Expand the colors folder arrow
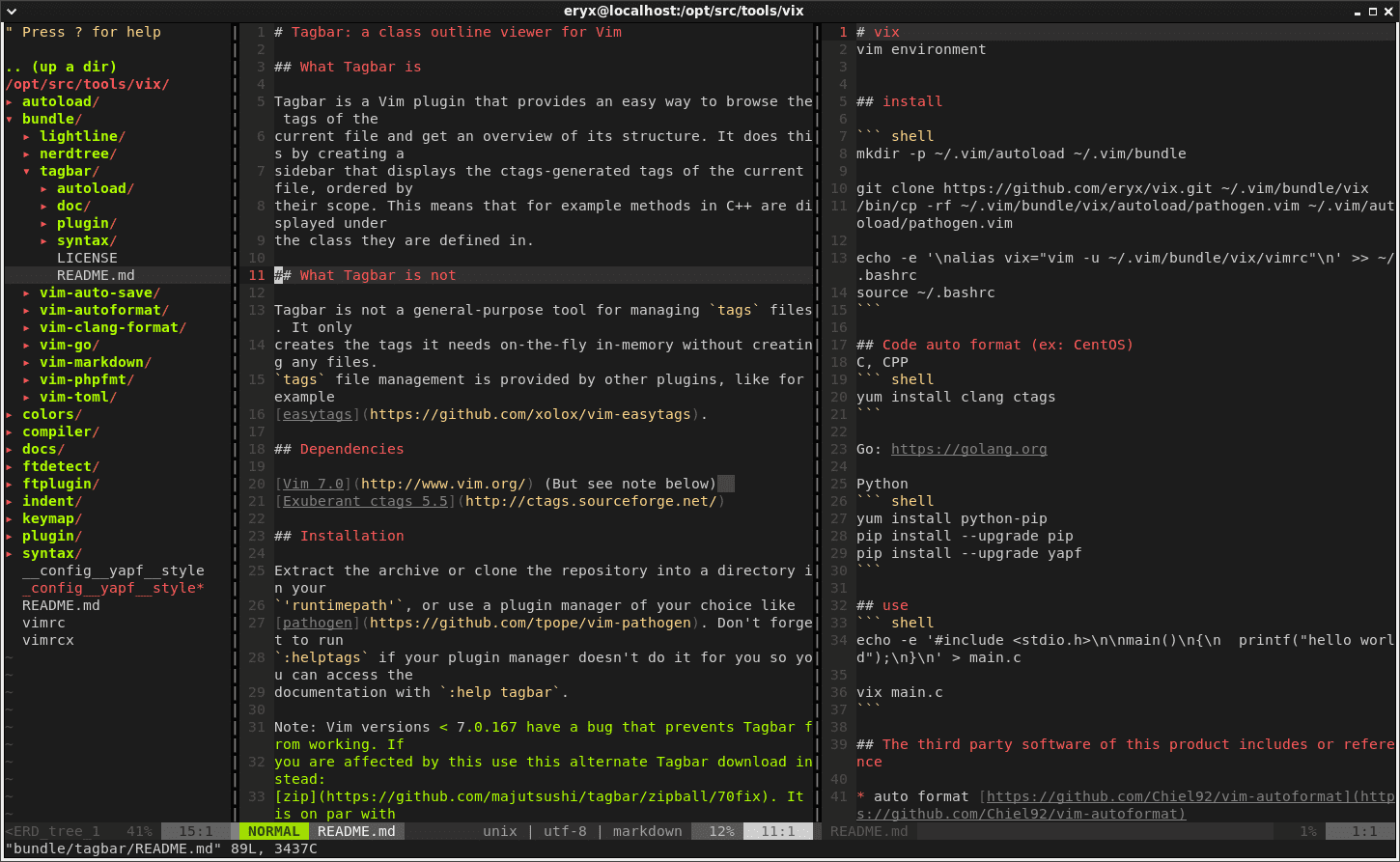The image size is (1400, 862). click(10, 414)
